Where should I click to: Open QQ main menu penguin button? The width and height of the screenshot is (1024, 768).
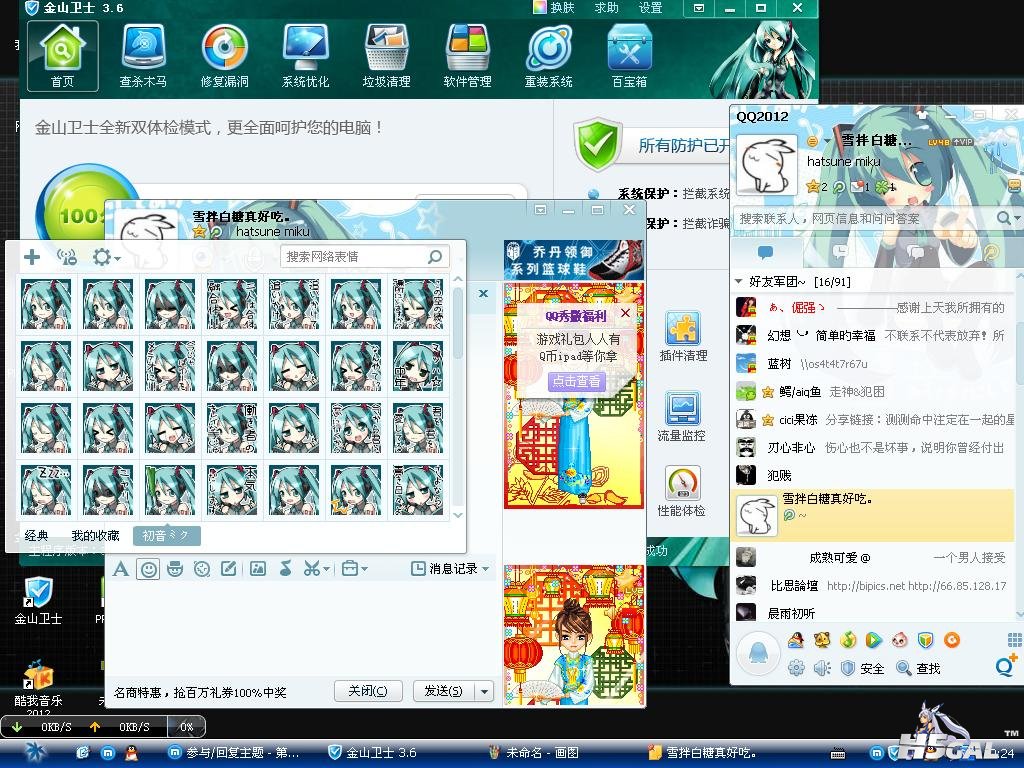coord(758,654)
